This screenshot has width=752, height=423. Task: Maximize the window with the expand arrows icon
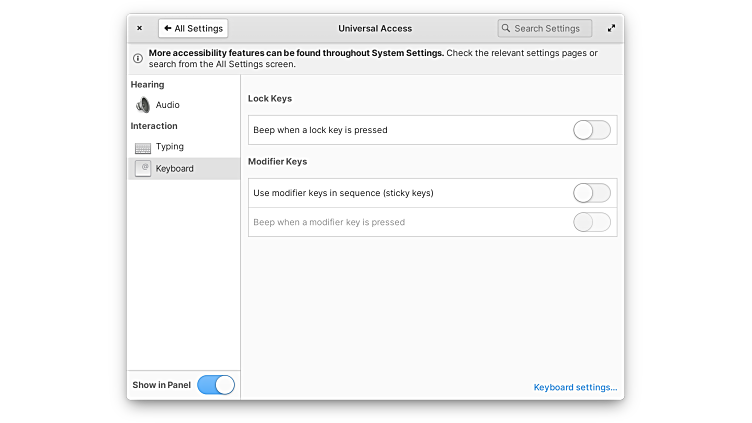click(x=611, y=29)
